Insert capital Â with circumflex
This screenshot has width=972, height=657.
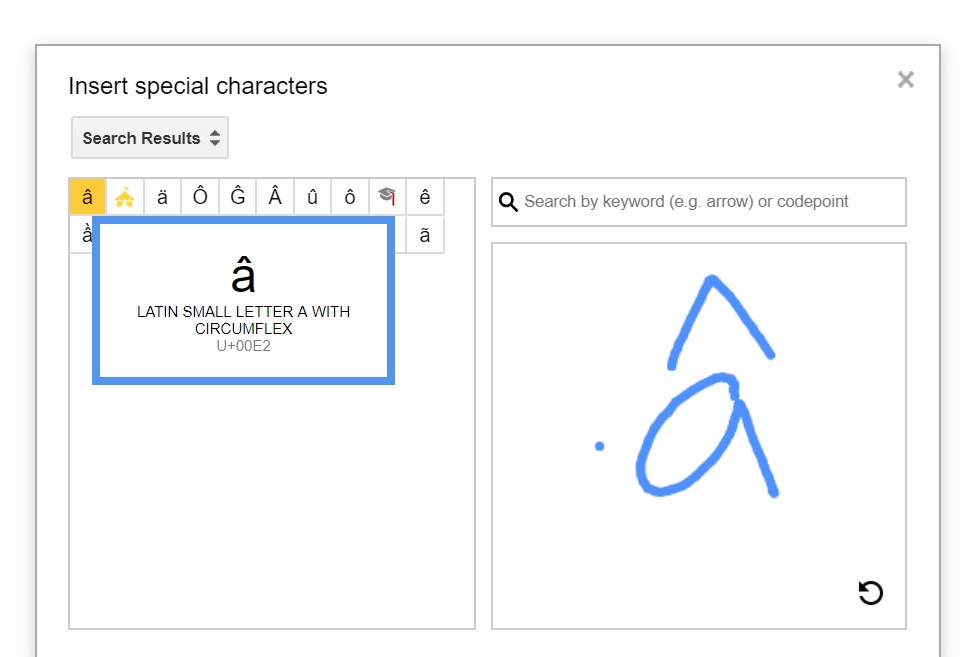coord(275,197)
